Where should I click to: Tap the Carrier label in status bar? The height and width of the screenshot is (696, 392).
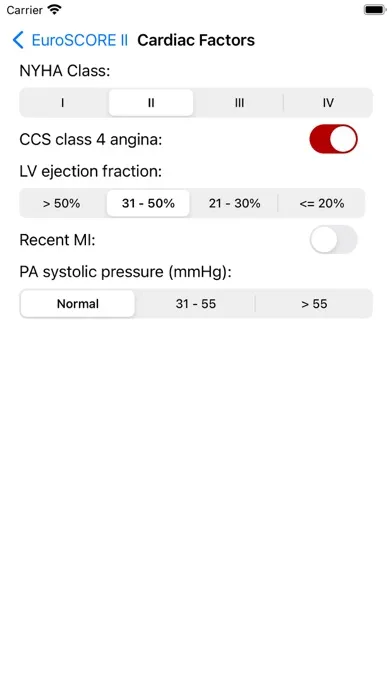[24, 10]
